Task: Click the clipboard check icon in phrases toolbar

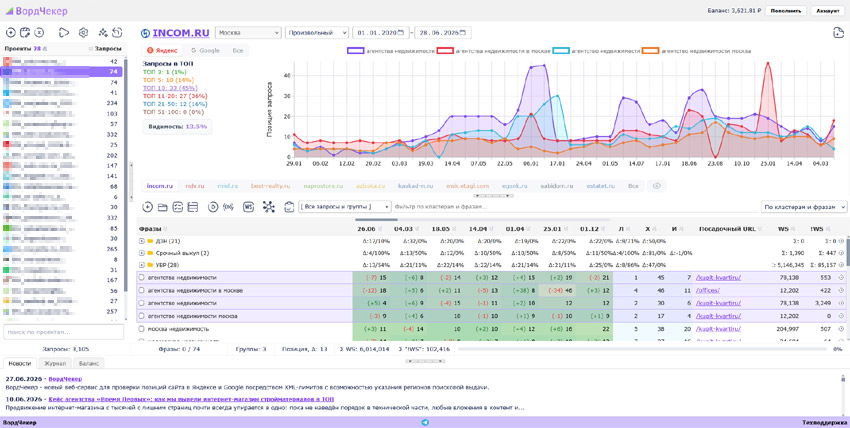Action: point(289,206)
